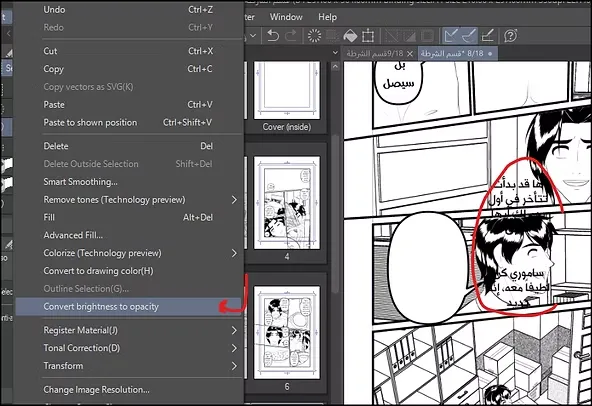Viewport: 592px width, 406px height.
Task: Click the Deselect icon in the command bar
Action: [x=392, y=36]
